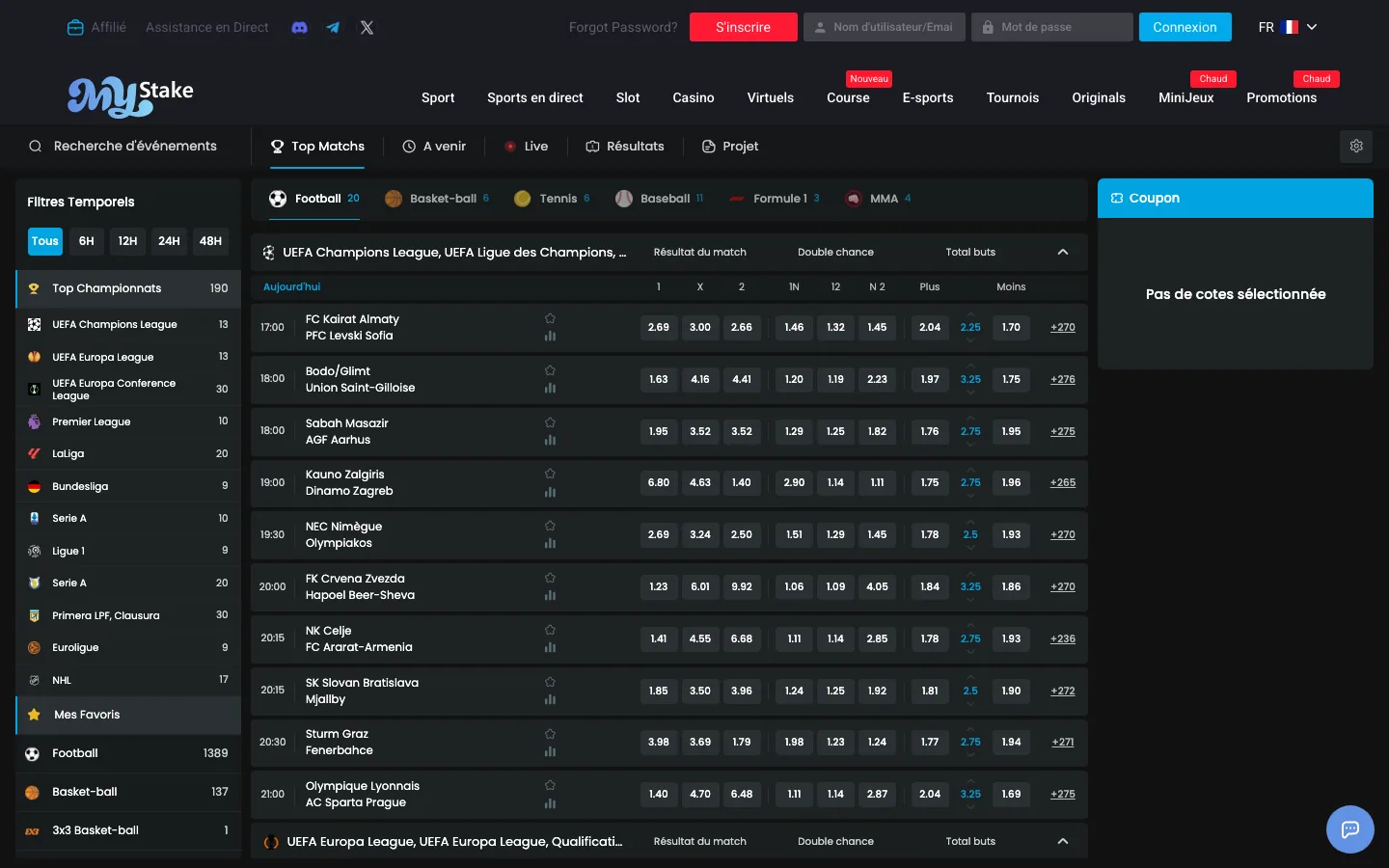Click the Affilié briefcase icon
Screen dimensions: 1389x868
coord(75,27)
